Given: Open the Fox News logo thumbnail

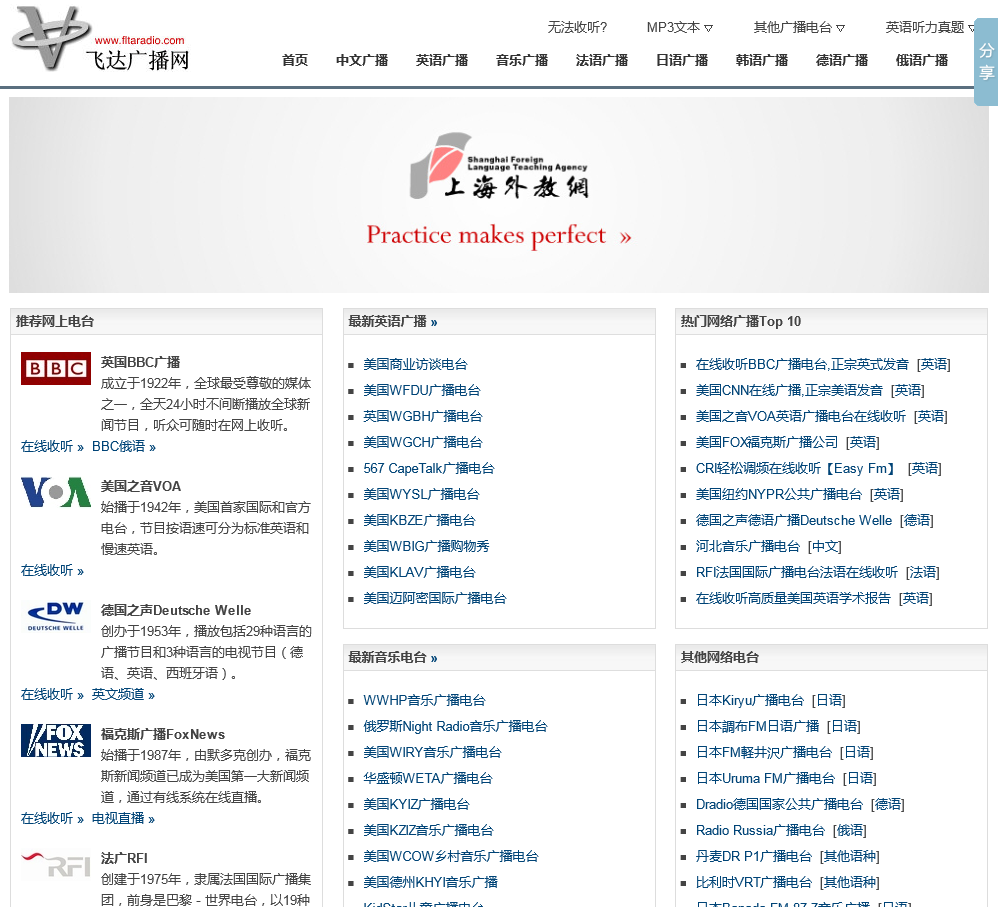Looking at the screenshot, I should click(x=56, y=740).
